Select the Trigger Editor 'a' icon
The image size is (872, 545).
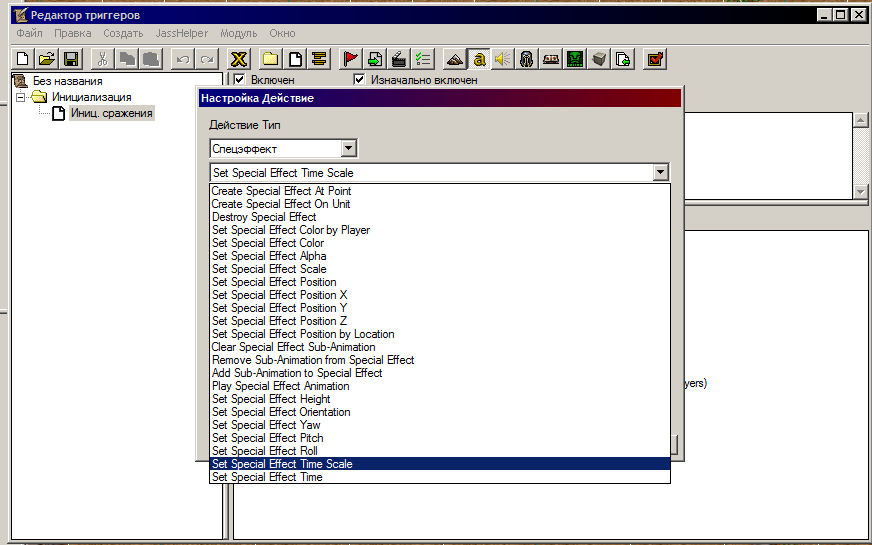click(479, 58)
